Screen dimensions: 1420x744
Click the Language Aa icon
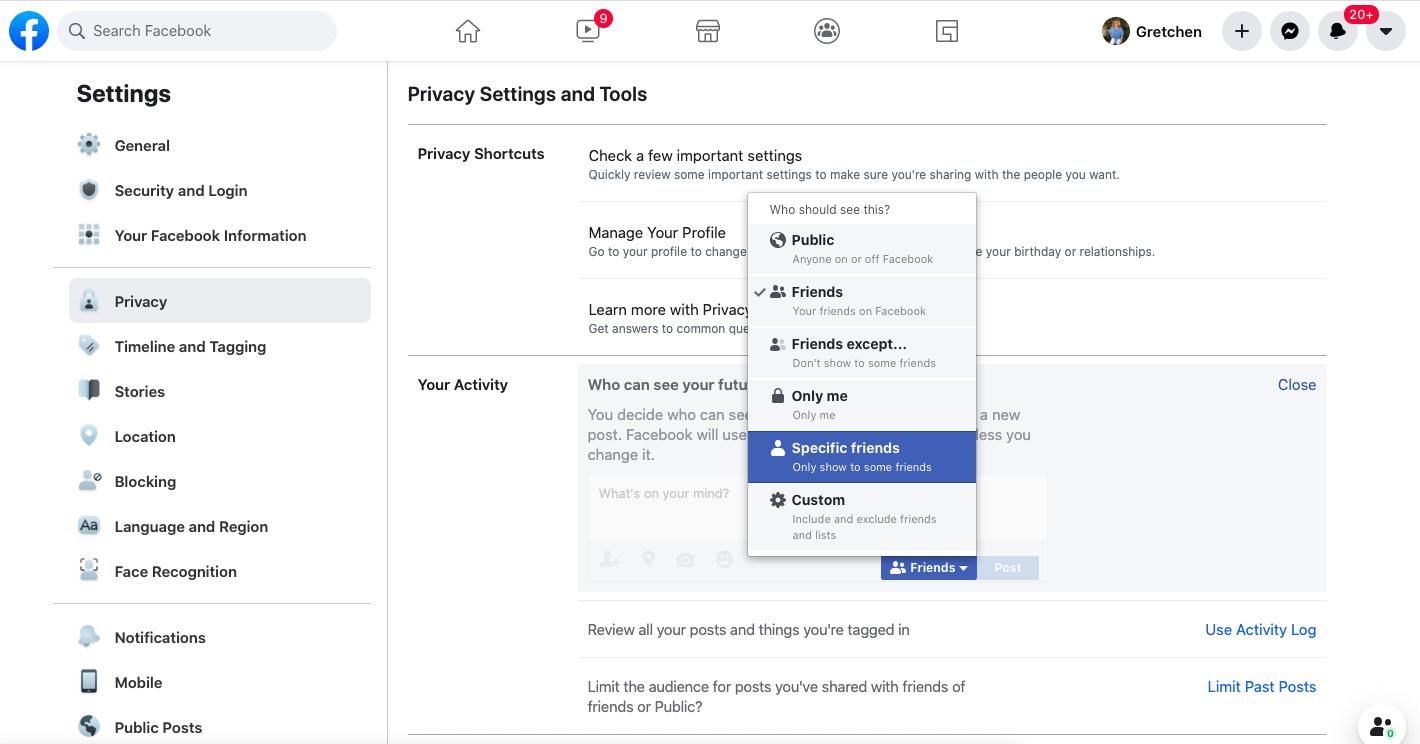(89, 526)
